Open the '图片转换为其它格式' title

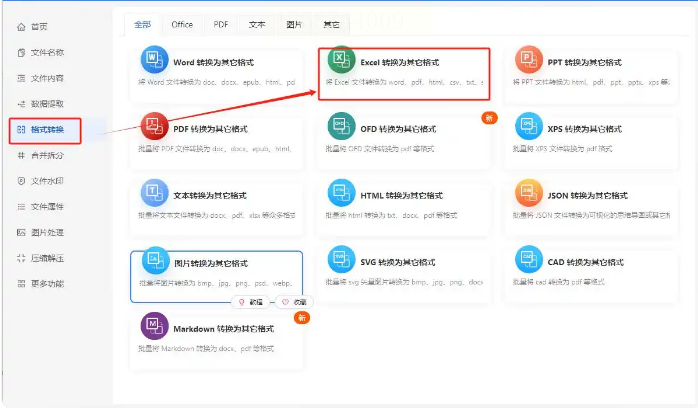[211, 263]
